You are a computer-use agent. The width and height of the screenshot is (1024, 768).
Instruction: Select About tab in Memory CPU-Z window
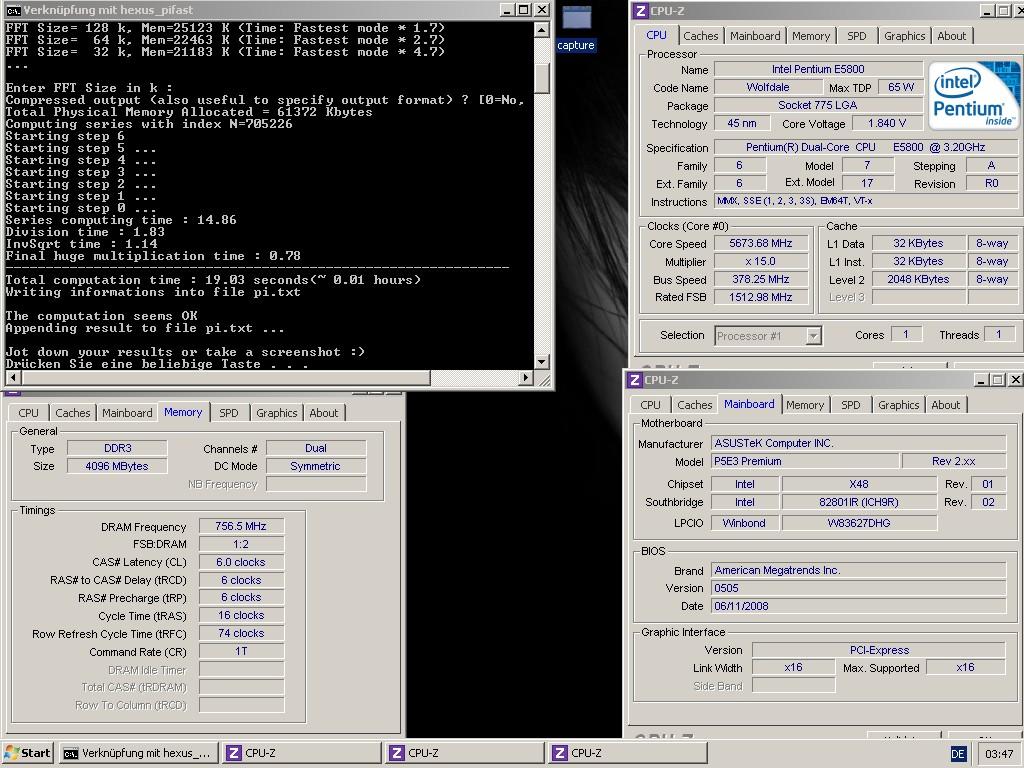click(x=323, y=413)
